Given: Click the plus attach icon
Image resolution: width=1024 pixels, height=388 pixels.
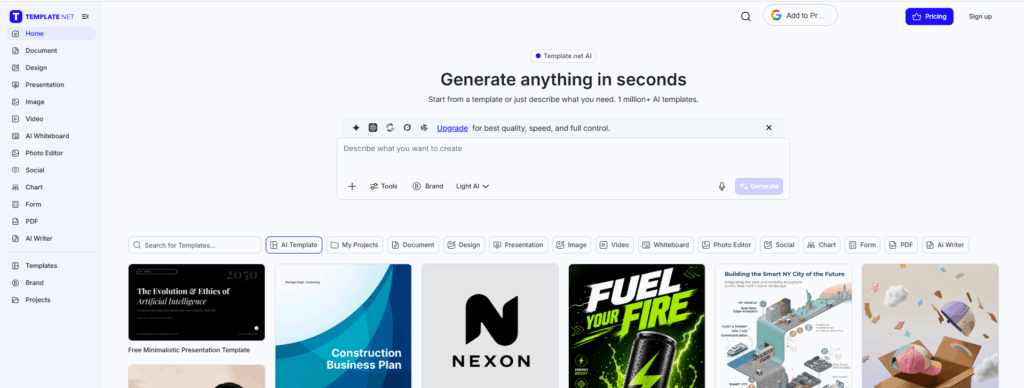Looking at the screenshot, I should pyautogui.click(x=352, y=186).
